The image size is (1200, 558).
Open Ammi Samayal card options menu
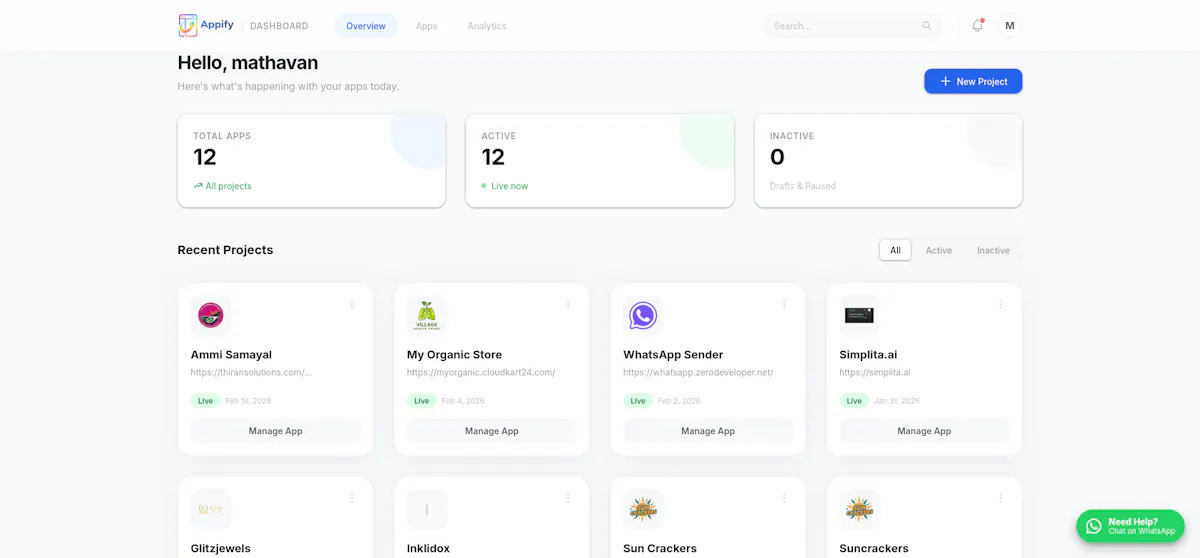tap(352, 304)
